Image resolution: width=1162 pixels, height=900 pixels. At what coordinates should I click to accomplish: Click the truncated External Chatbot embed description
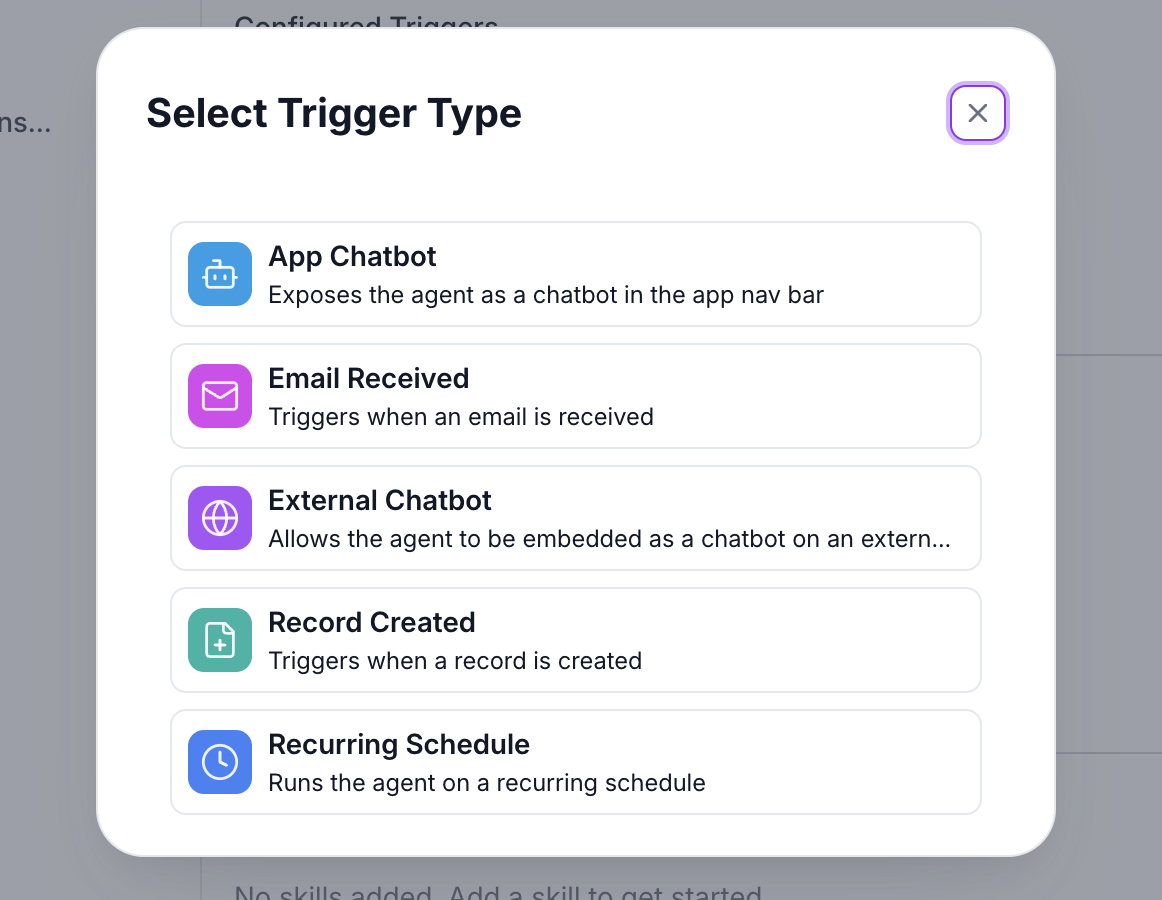coord(608,539)
